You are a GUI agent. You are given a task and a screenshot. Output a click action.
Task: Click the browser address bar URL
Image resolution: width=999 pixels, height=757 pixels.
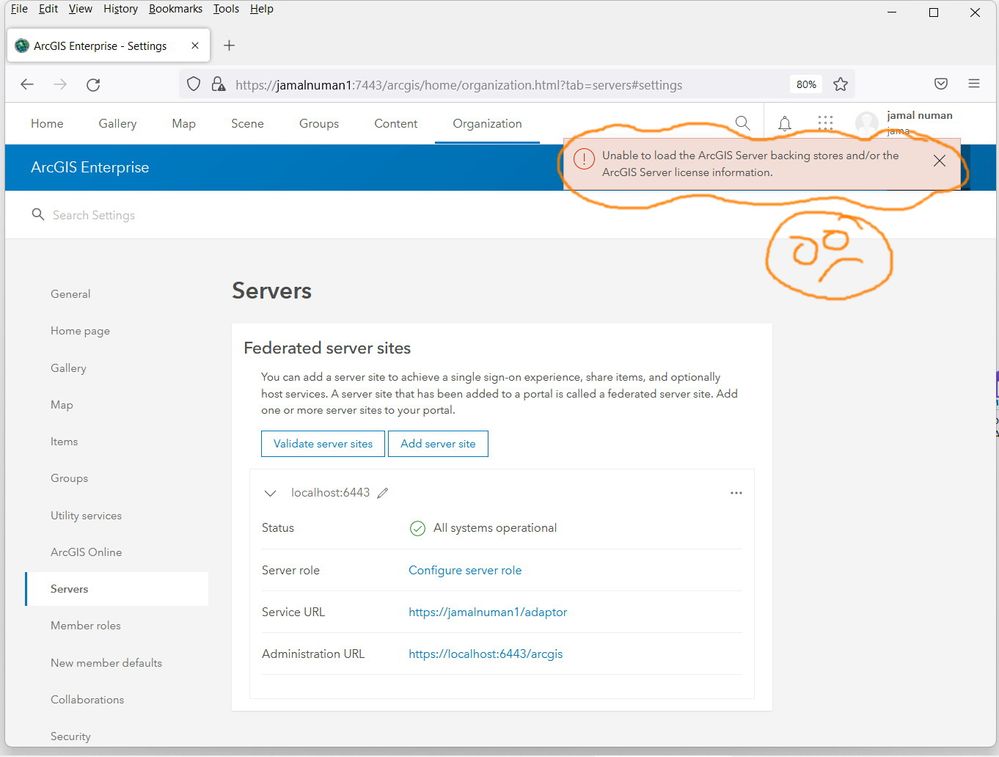click(459, 85)
